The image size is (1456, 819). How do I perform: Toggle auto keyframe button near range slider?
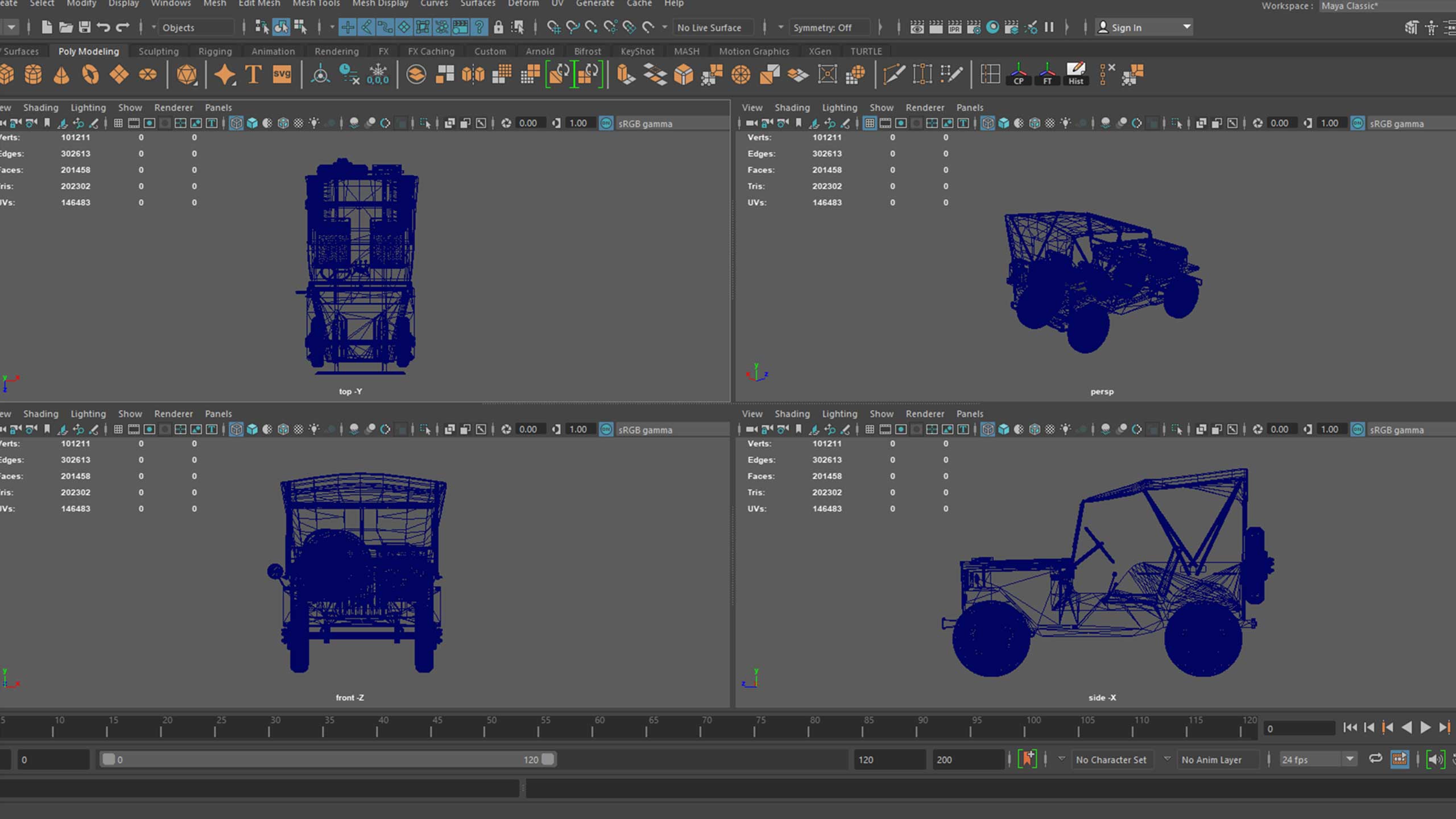tap(1028, 759)
